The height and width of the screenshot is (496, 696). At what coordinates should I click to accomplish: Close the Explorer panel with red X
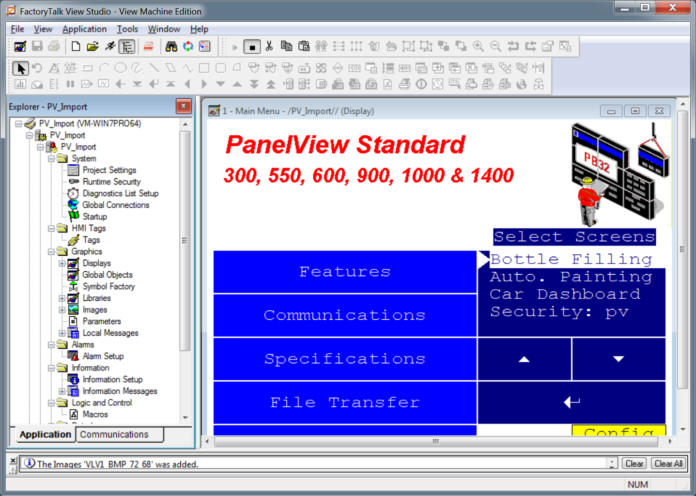[183, 106]
